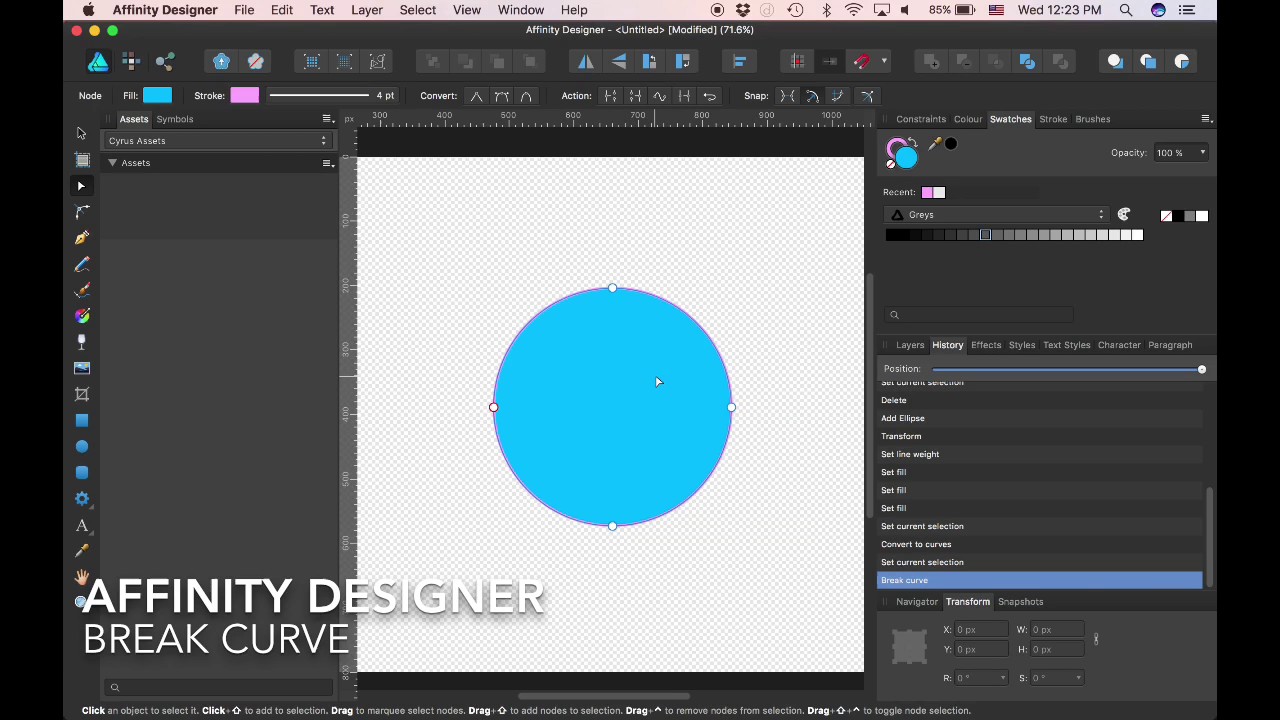Image resolution: width=1280 pixels, height=720 pixels.
Task: Activate the Artistic Text tool
Action: pyautogui.click(x=82, y=526)
